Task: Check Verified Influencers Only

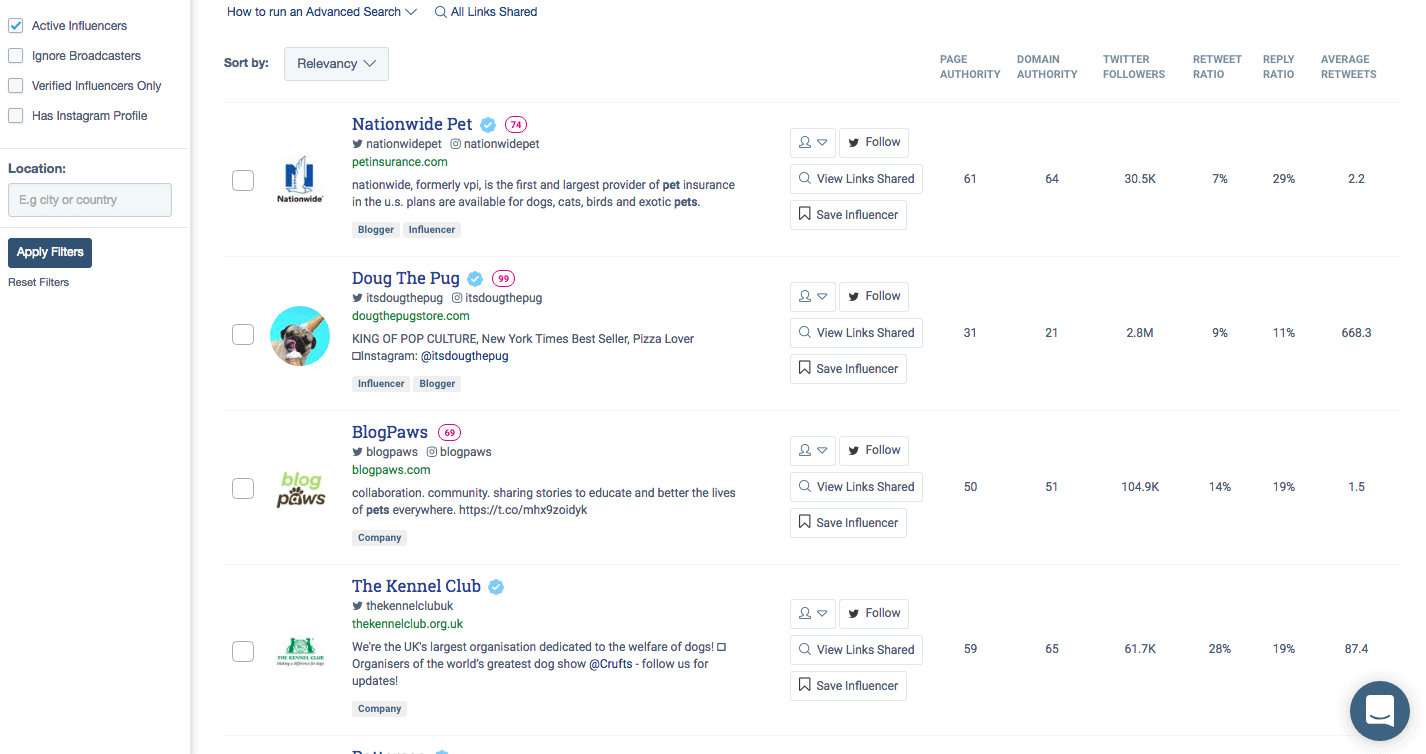Action: pyautogui.click(x=15, y=85)
